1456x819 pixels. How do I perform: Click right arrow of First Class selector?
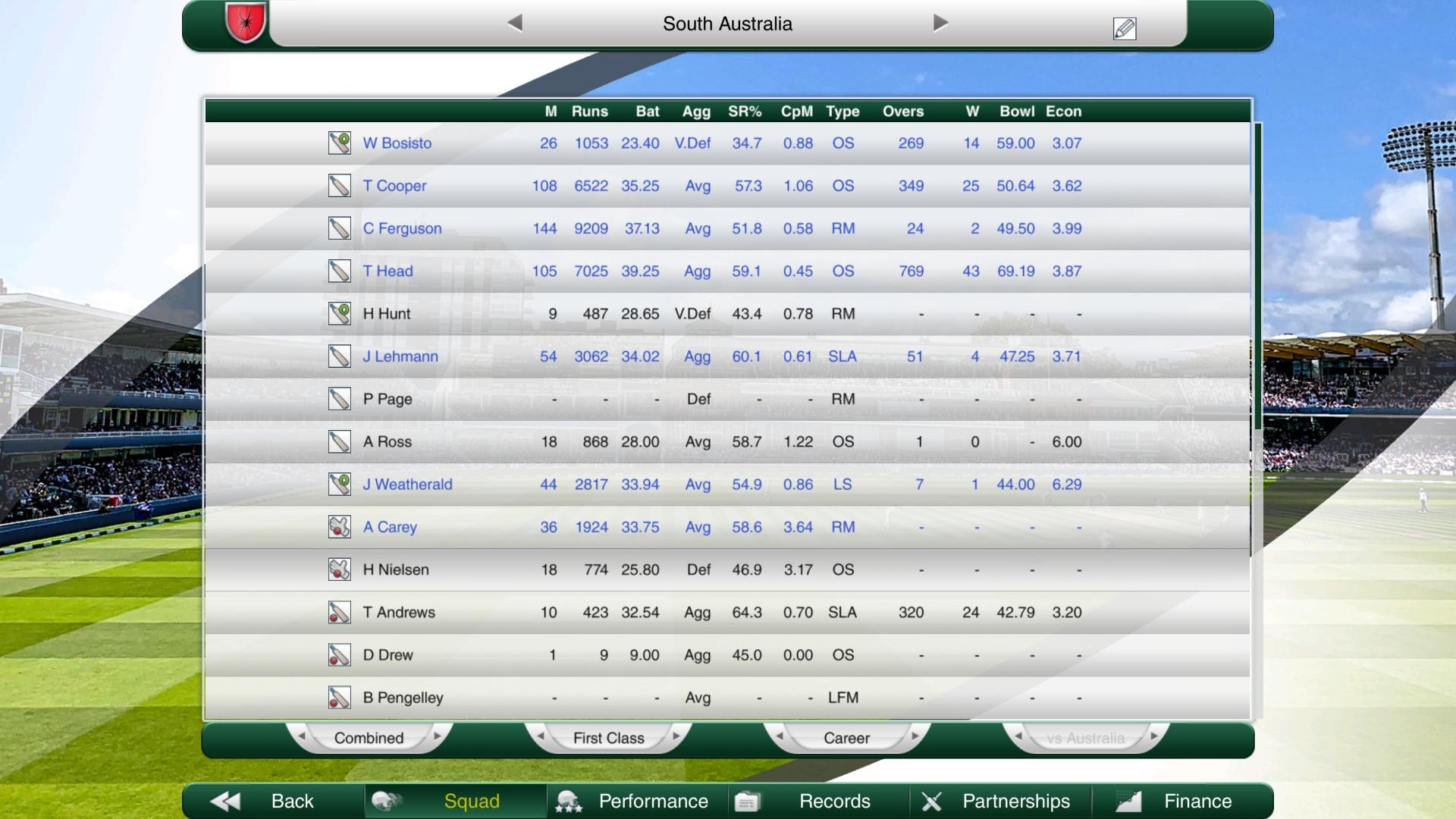pyautogui.click(x=676, y=736)
